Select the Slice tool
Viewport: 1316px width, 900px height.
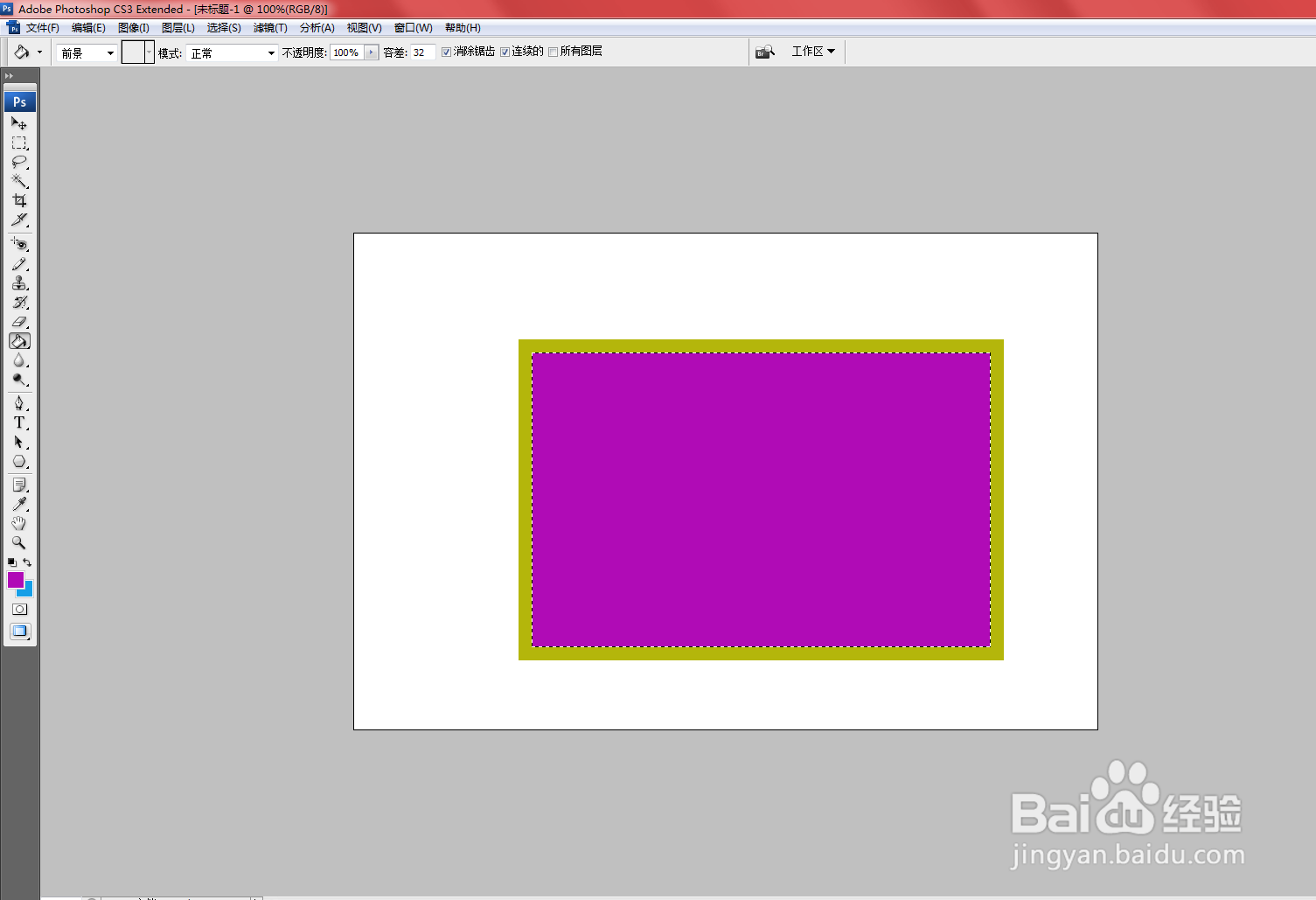19,220
